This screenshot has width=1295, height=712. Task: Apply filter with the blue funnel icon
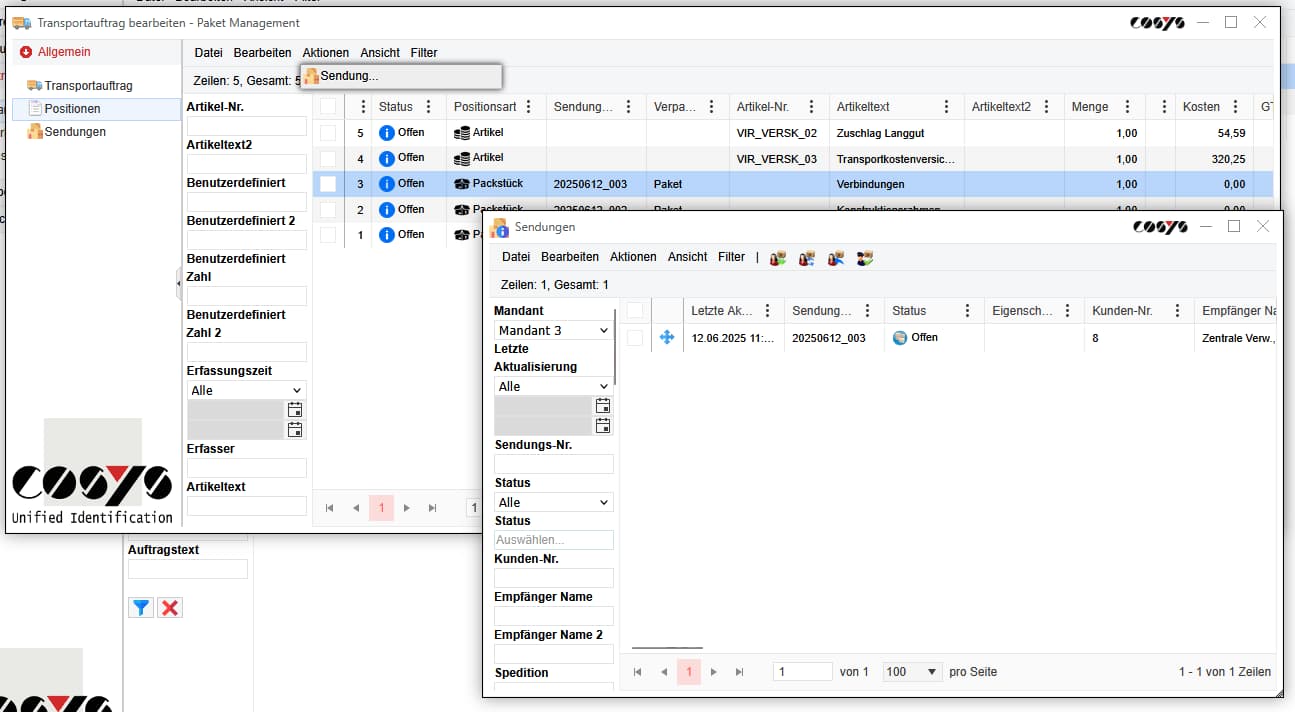[141, 607]
